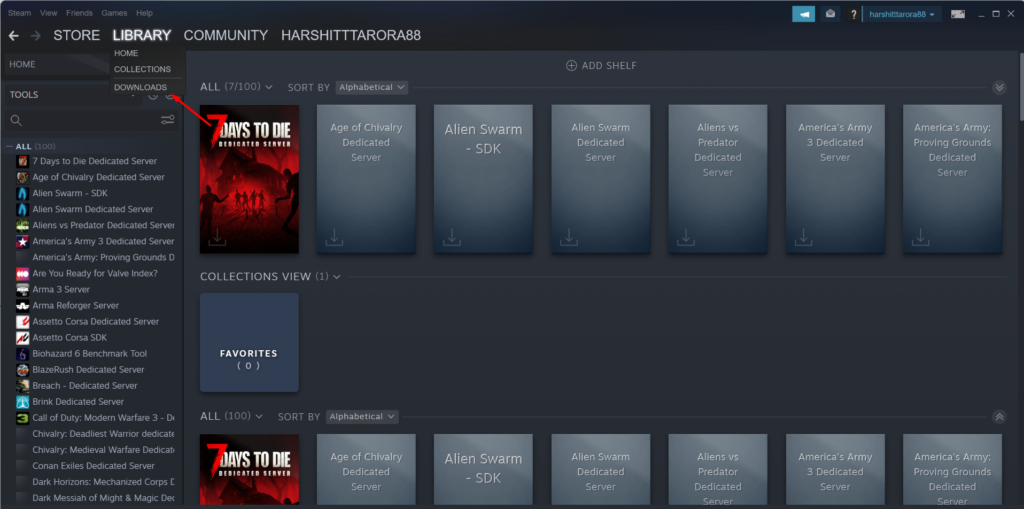Open America's Army 3 Dedicated Server card in ALL (7/100) shelf
The height and width of the screenshot is (509, 1024).
835,179
